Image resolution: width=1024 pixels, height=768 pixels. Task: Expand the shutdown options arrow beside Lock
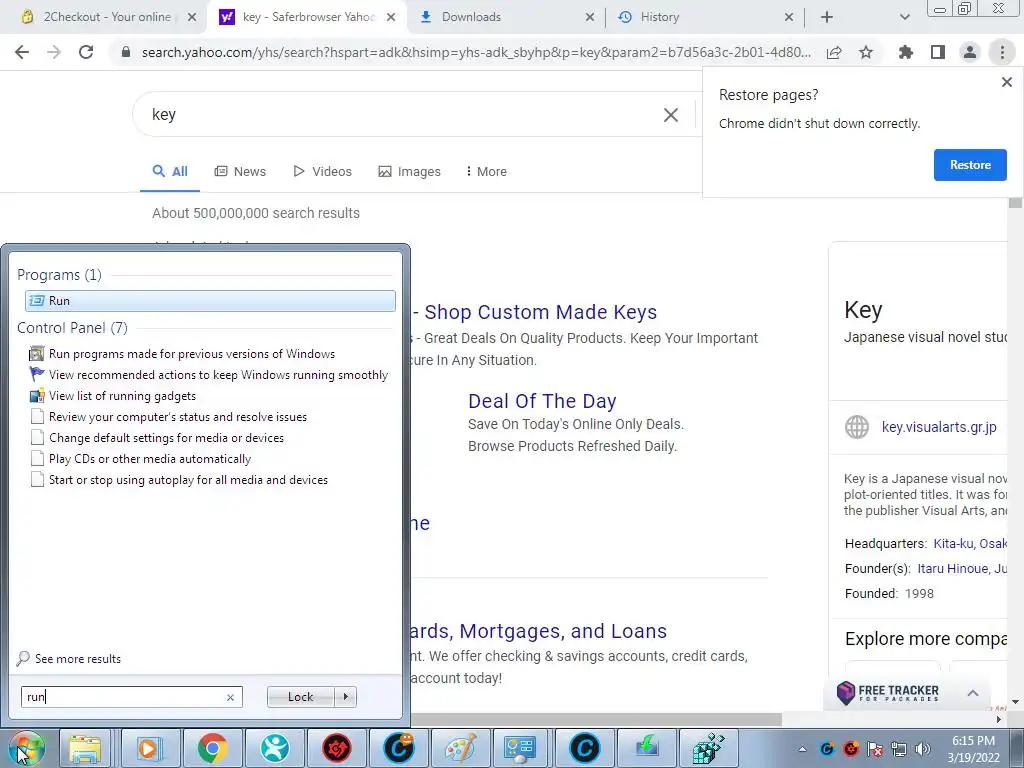pos(345,697)
